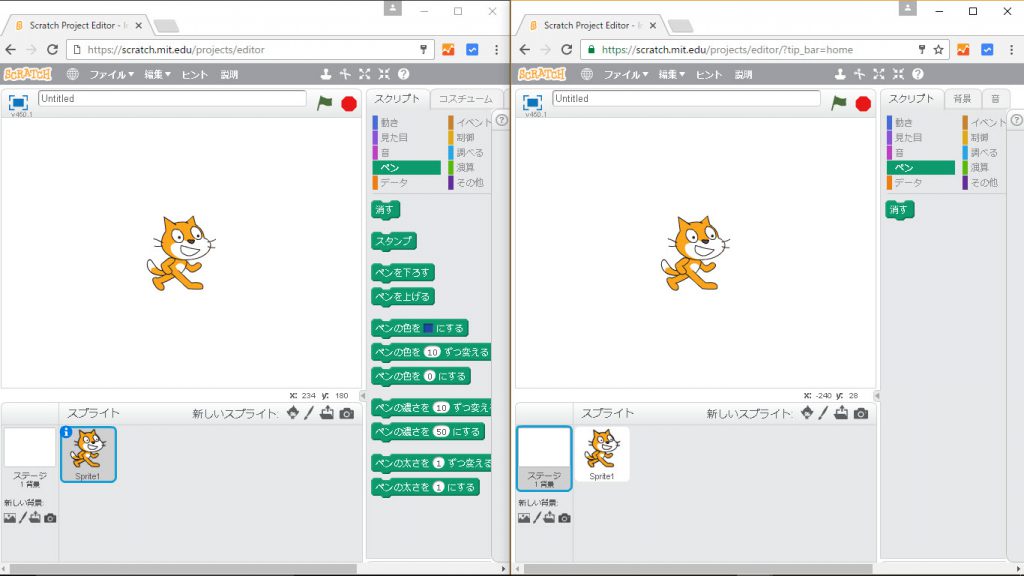This screenshot has width=1024, height=576.
Task: Toggle full screen stage in left window
Action: click(x=18, y=103)
